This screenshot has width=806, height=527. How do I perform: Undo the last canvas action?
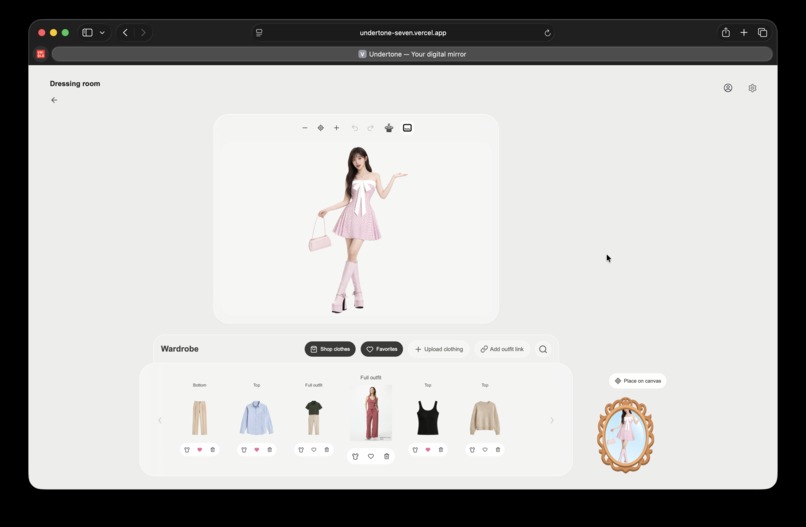coord(355,128)
